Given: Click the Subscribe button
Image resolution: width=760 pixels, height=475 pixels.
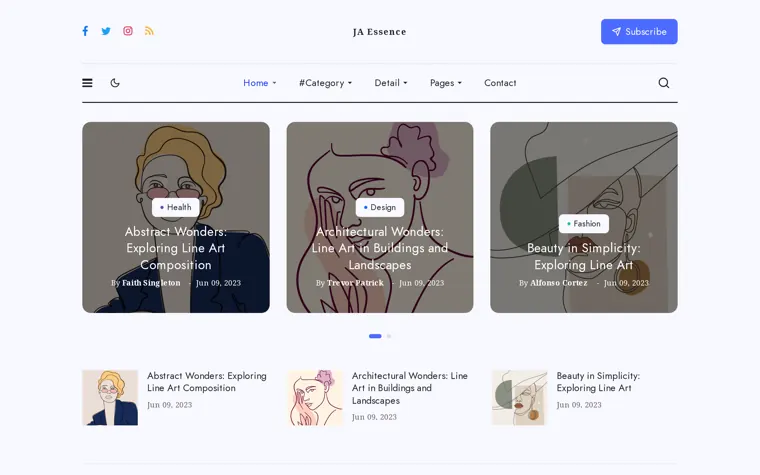Looking at the screenshot, I should 639,32.
